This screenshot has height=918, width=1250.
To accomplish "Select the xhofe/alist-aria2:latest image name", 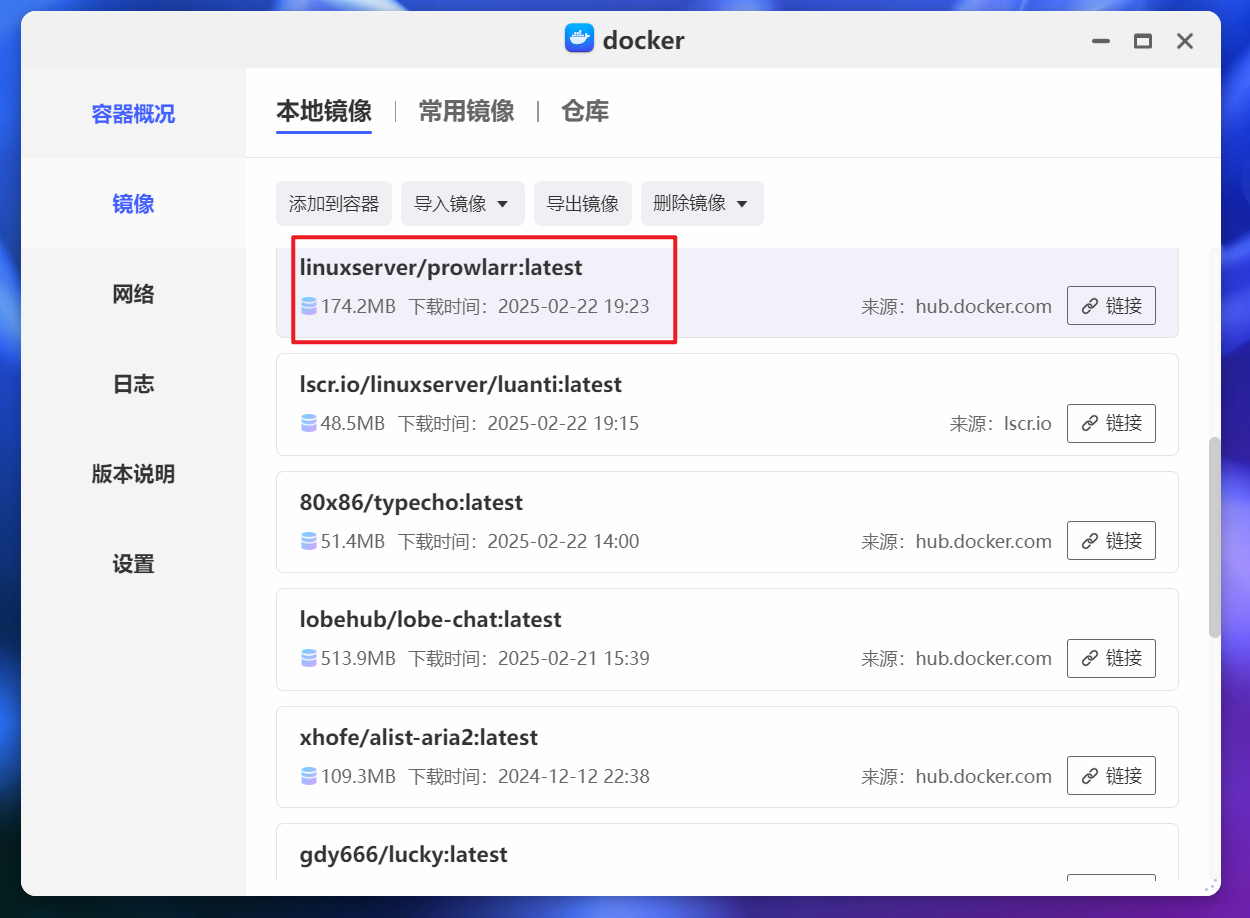I will point(419,738).
